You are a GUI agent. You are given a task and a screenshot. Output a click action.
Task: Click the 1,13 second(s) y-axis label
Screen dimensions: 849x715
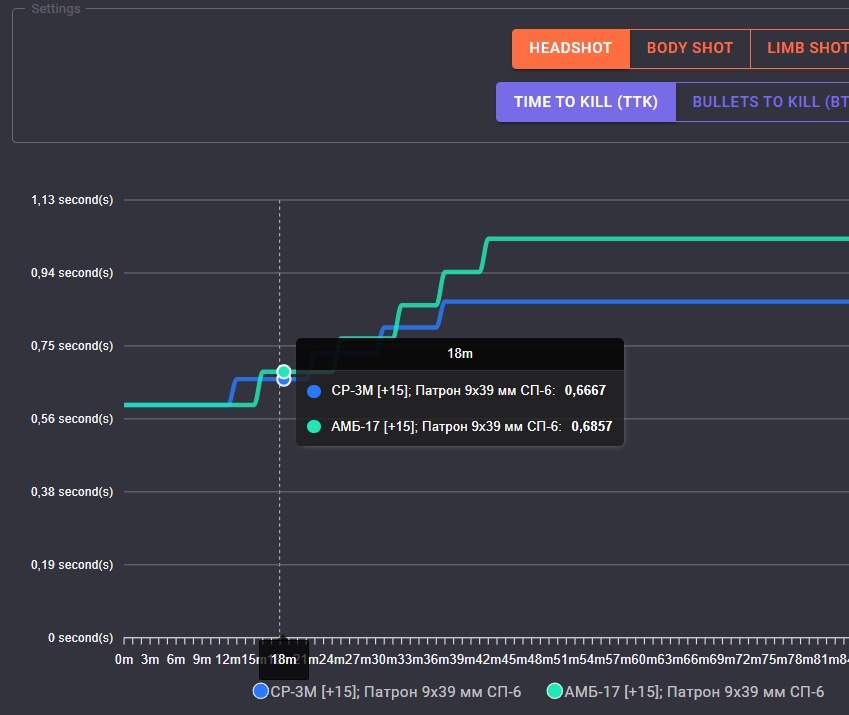coord(72,200)
